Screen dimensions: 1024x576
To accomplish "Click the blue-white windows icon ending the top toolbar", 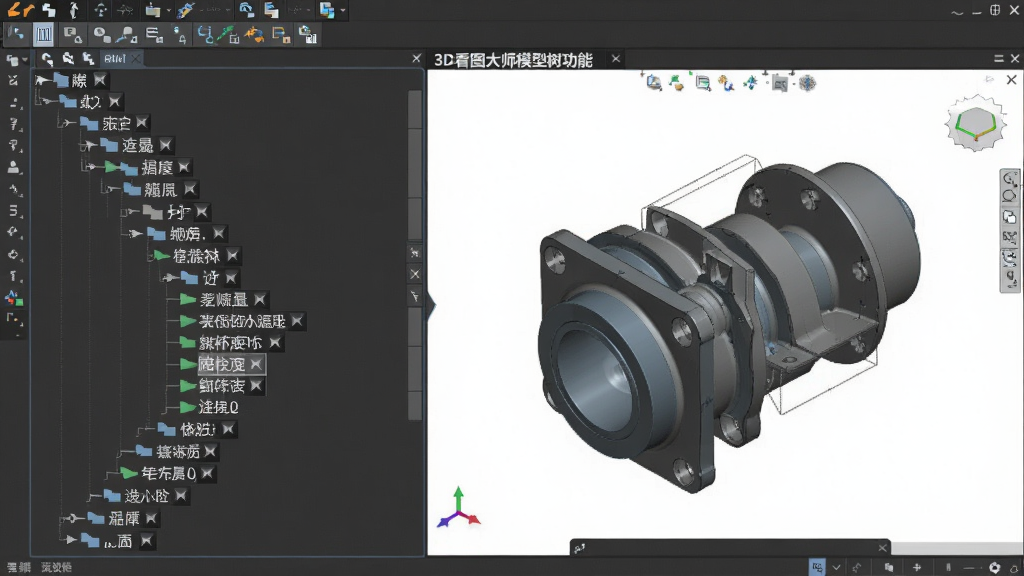I will click(x=327, y=10).
